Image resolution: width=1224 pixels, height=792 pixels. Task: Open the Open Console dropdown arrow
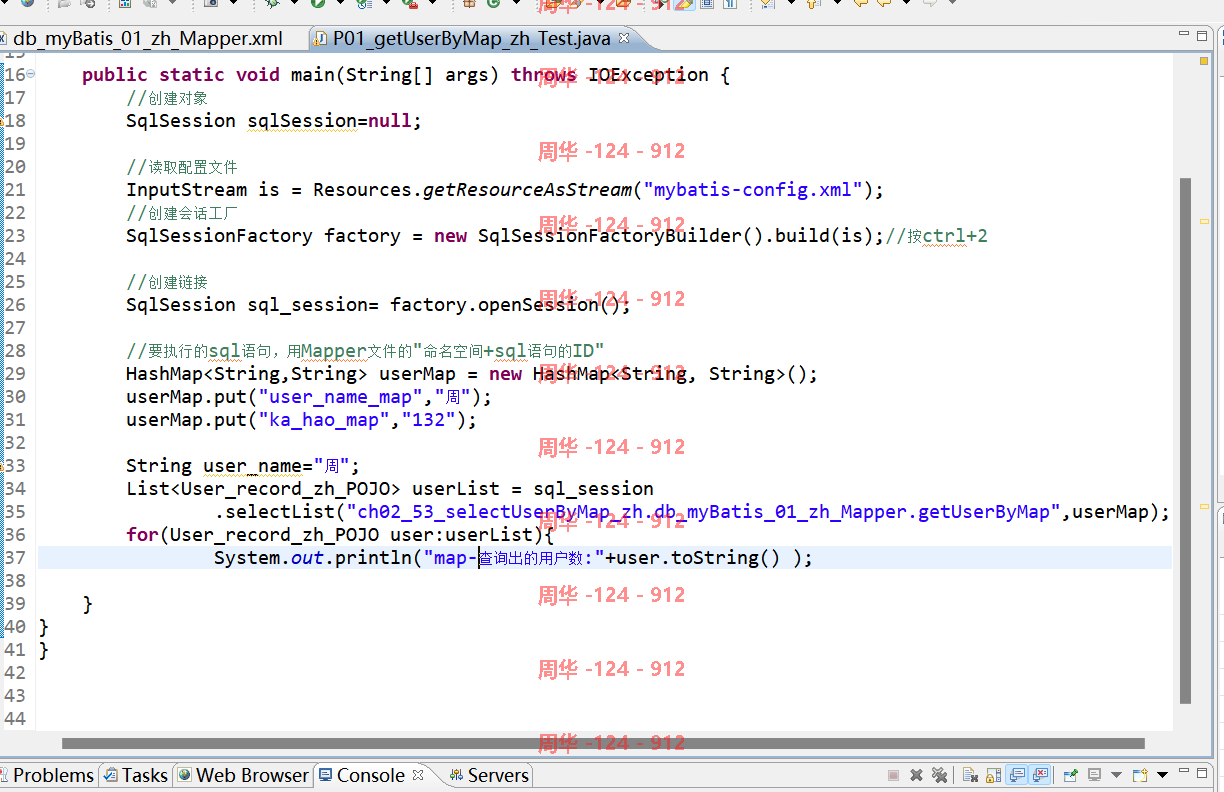(1163, 775)
